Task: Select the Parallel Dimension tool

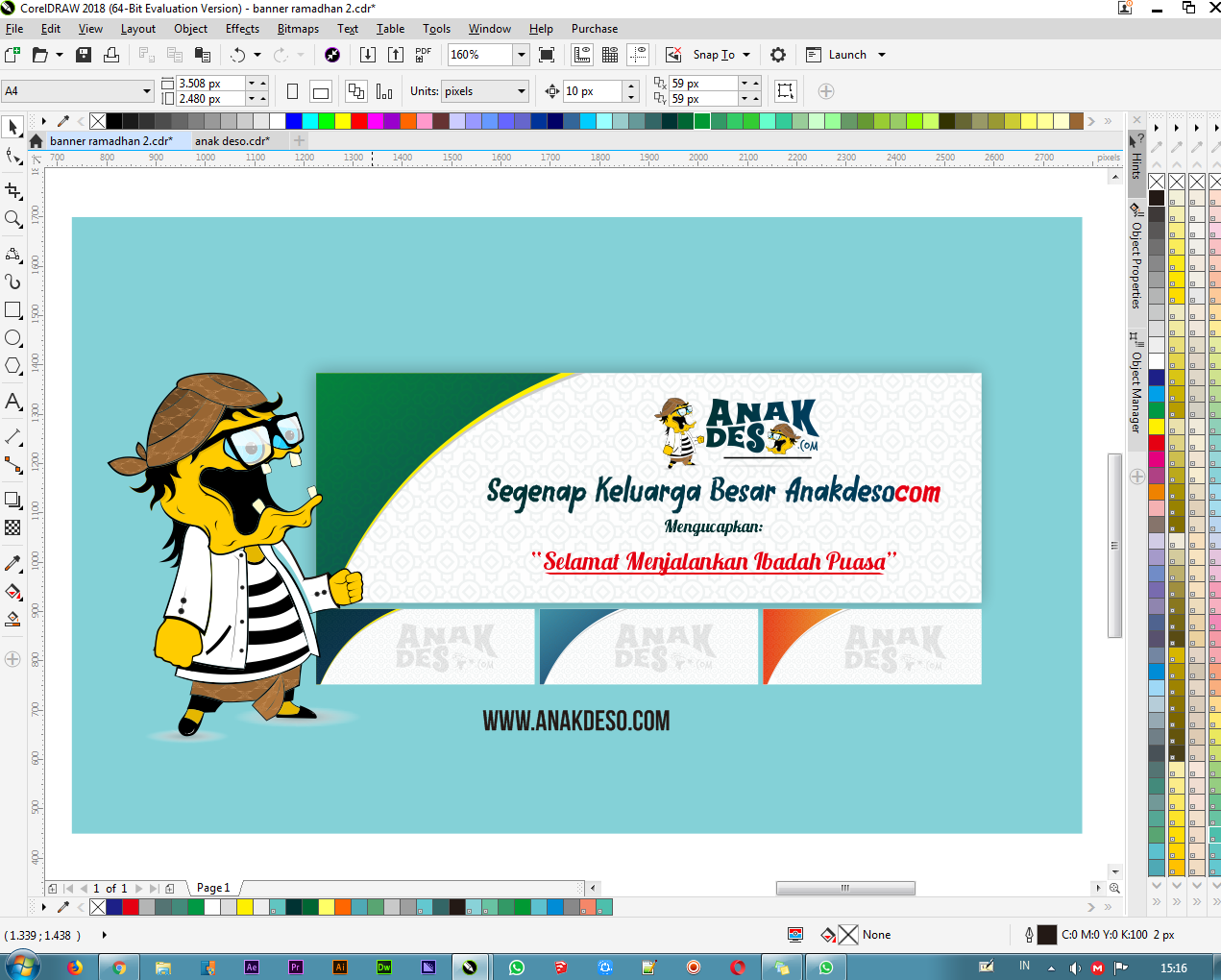Action: pos(12,437)
